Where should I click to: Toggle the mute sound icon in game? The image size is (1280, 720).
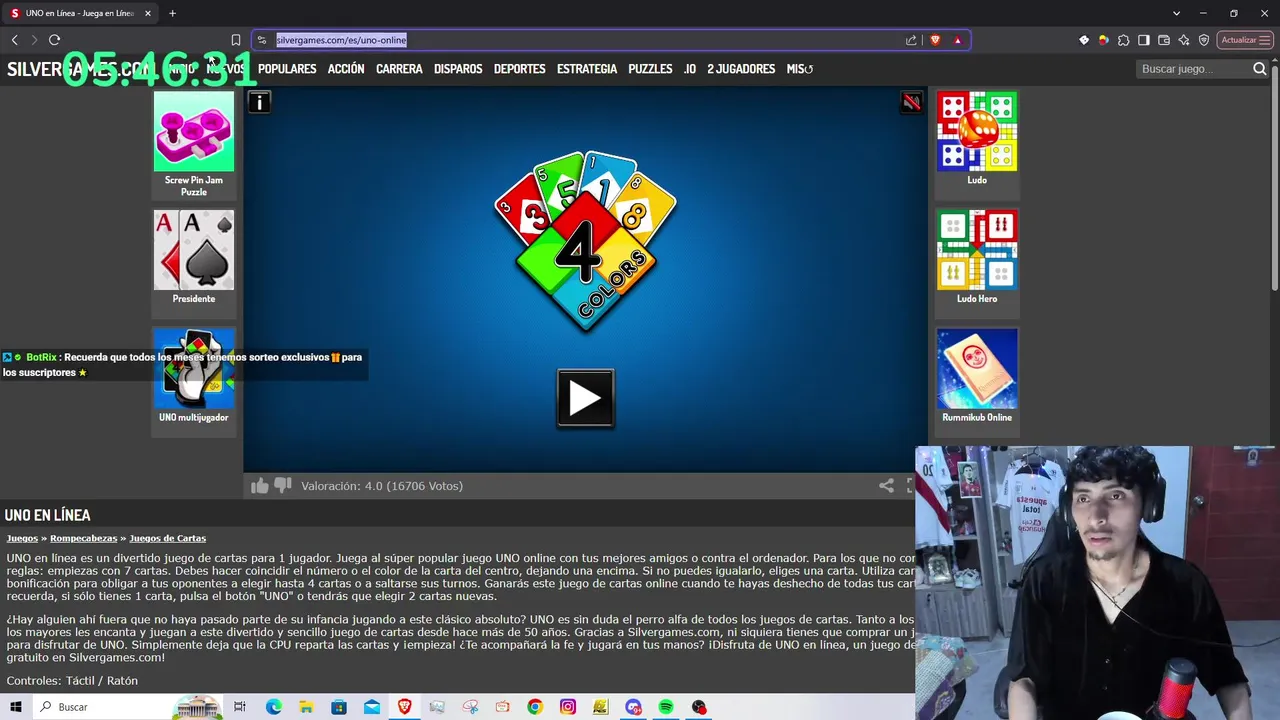[x=911, y=102]
